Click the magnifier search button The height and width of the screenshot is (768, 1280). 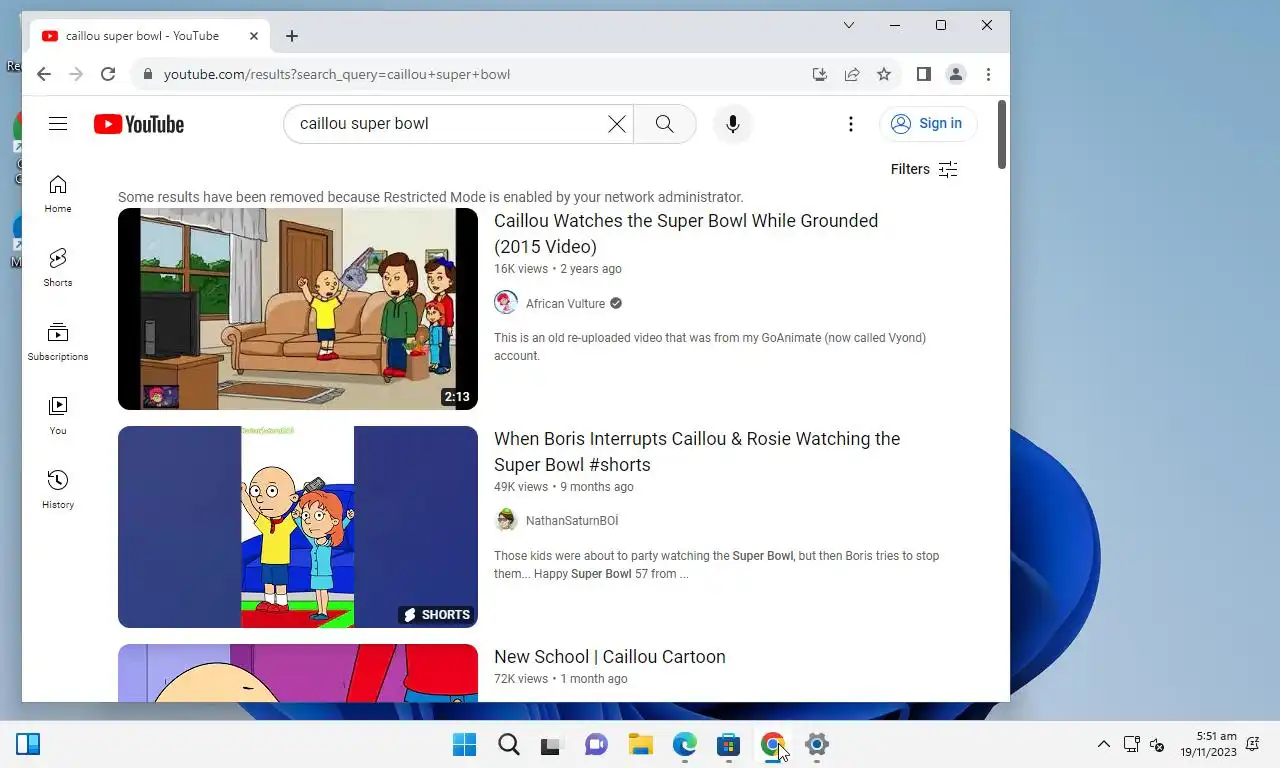pos(665,124)
